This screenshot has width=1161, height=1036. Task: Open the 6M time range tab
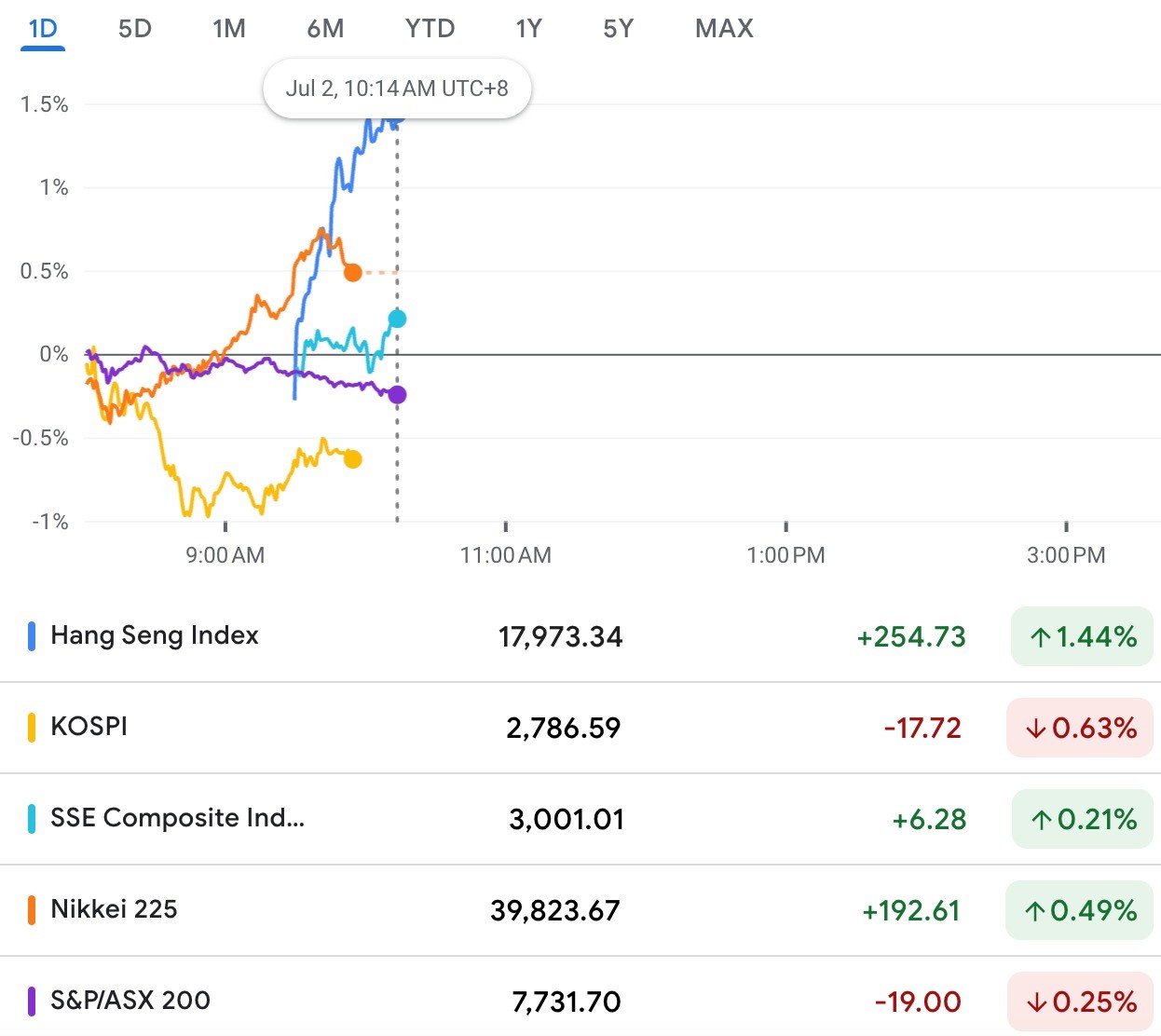tap(325, 29)
